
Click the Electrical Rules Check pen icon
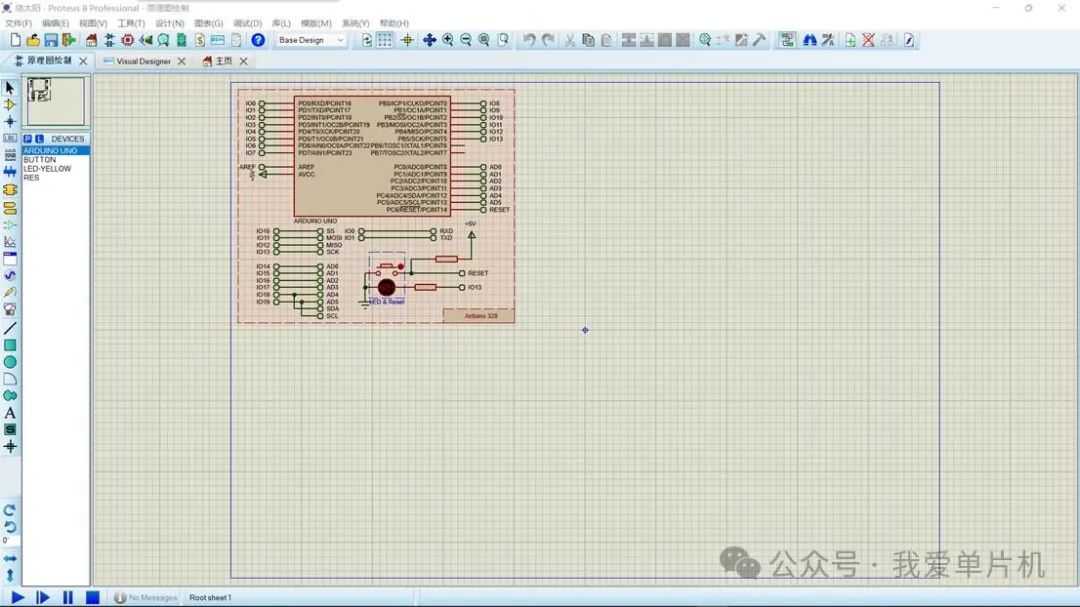click(x=909, y=40)
